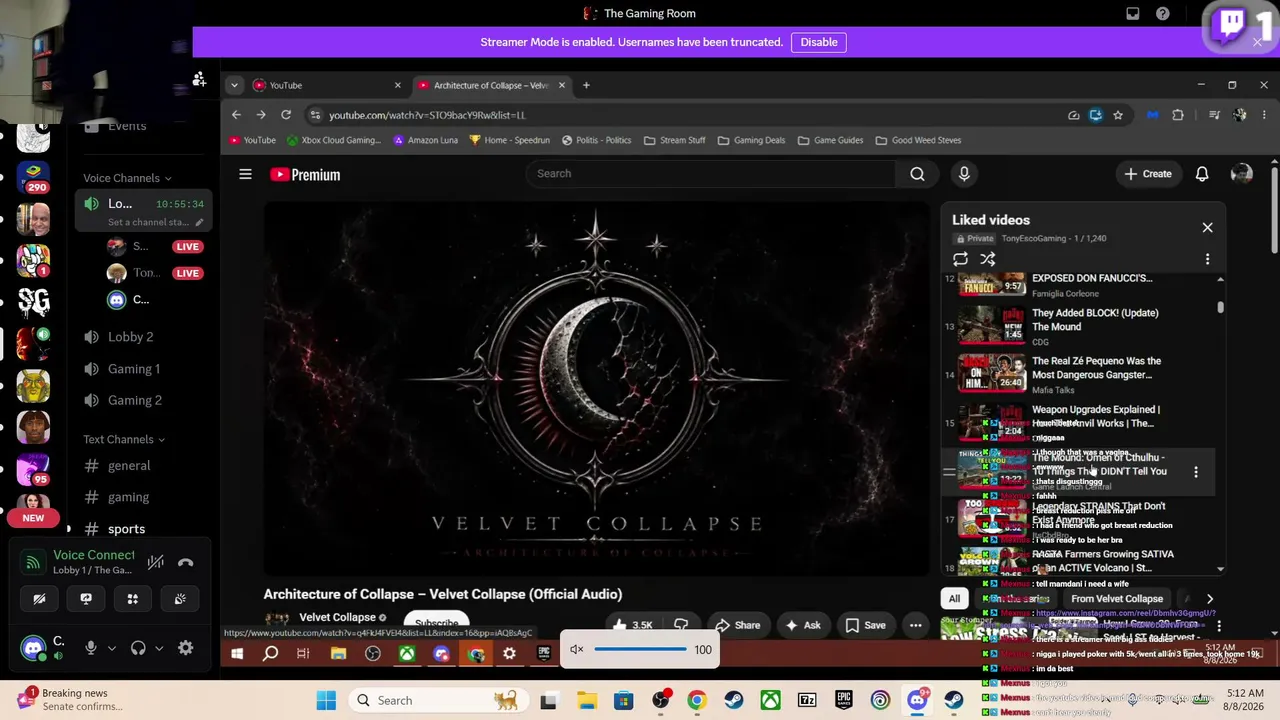
Task: Toggle loop playlist in Liked videos
Action: coord(960,259)
